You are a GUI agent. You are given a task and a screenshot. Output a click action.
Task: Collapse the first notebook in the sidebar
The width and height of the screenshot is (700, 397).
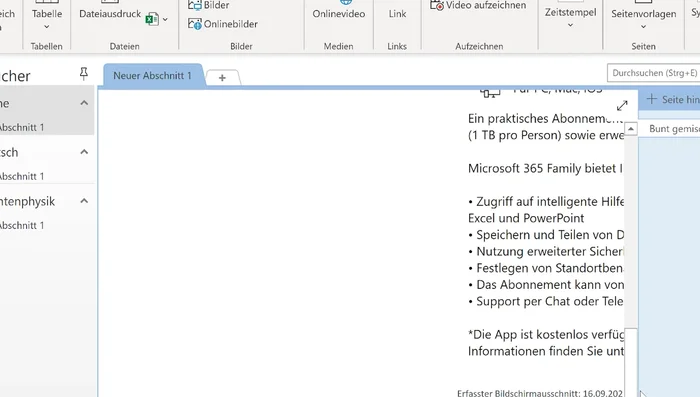tap(84, 103)
